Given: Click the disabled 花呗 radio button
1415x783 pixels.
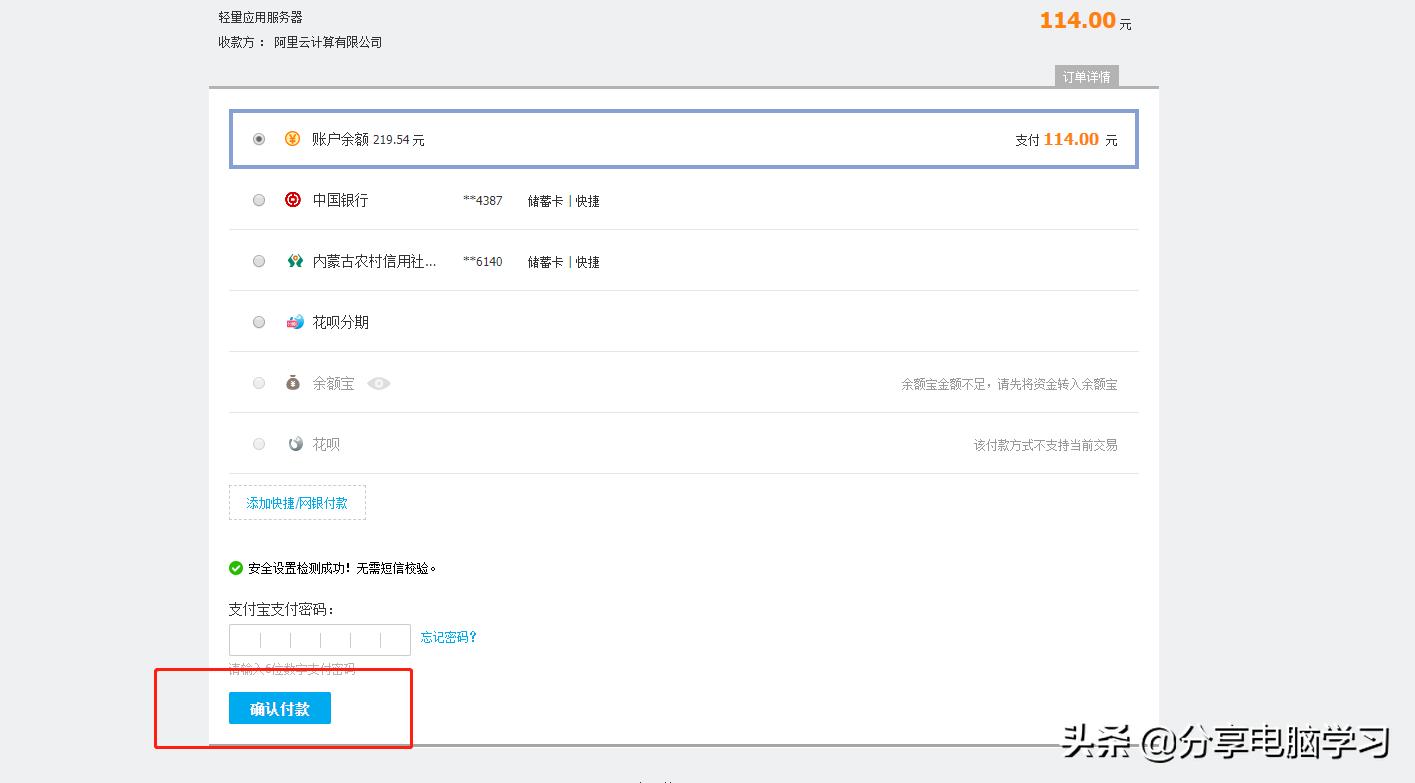Looking at the screenshot, I should [x=258, y=443].
